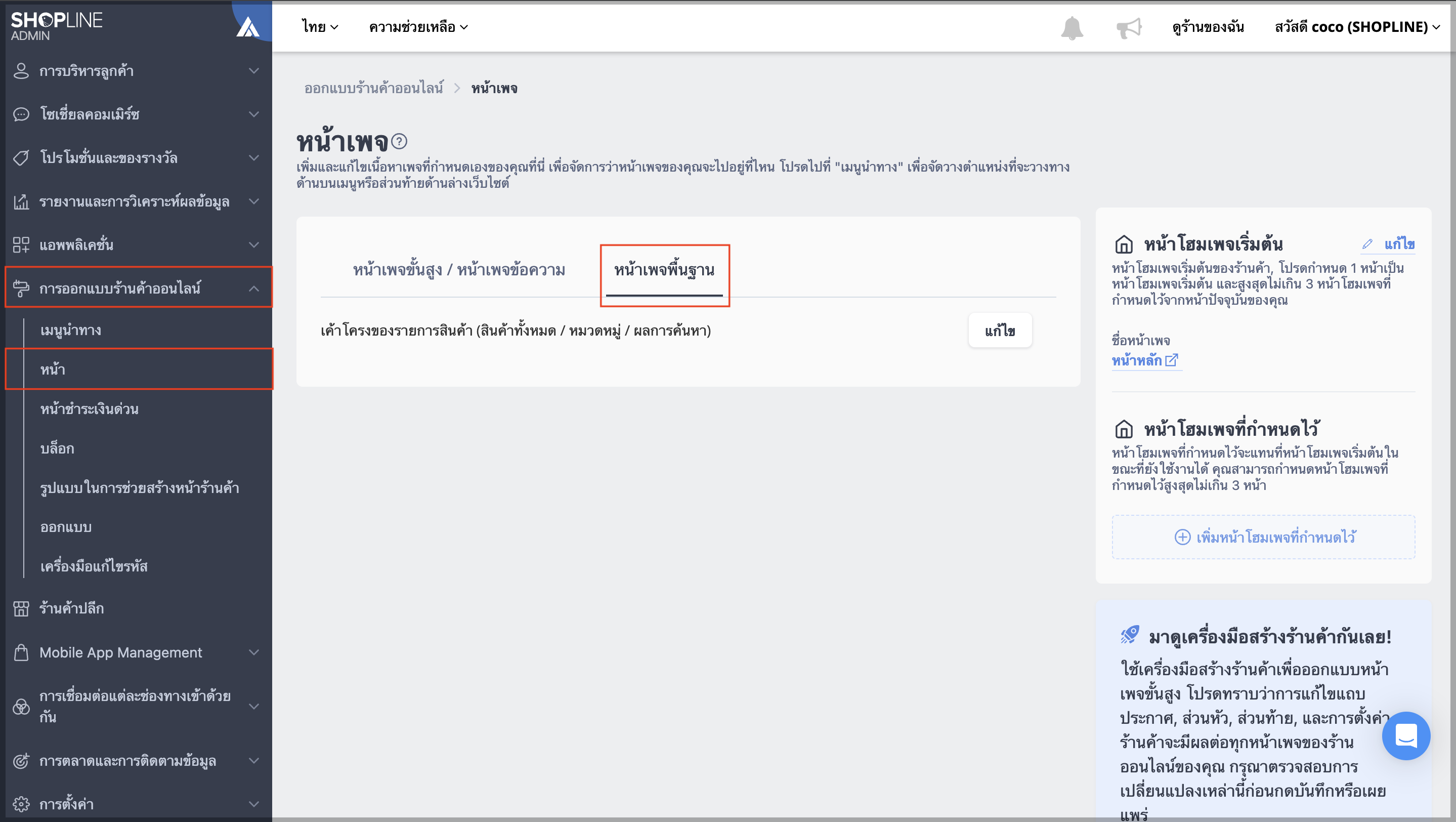Click แก้ไข button for product list layout
The image size is (1456, 822).
pos(1000,331)
